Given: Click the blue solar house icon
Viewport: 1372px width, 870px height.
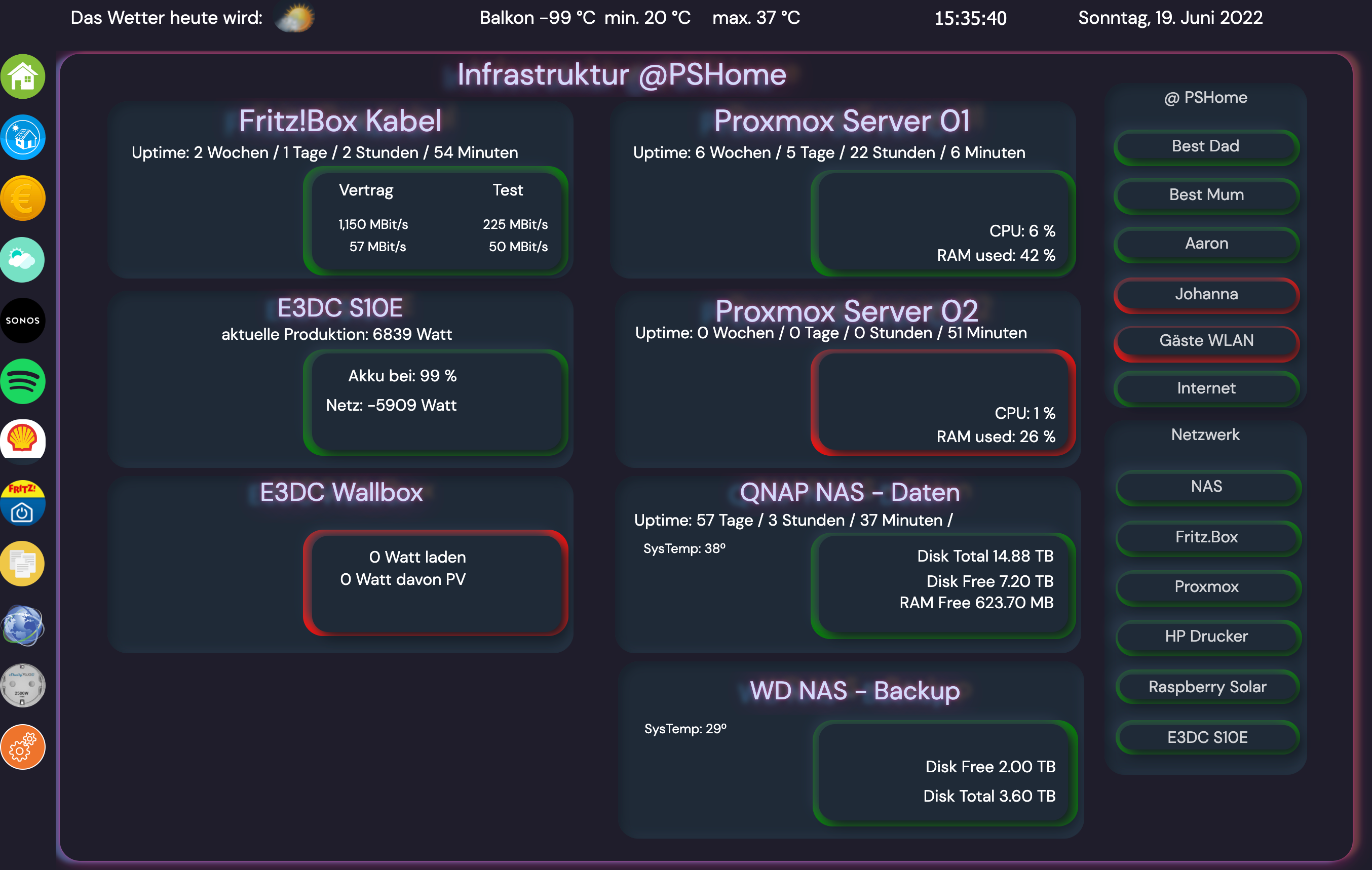Looking at the screenshot, I should tap(23, 137).
